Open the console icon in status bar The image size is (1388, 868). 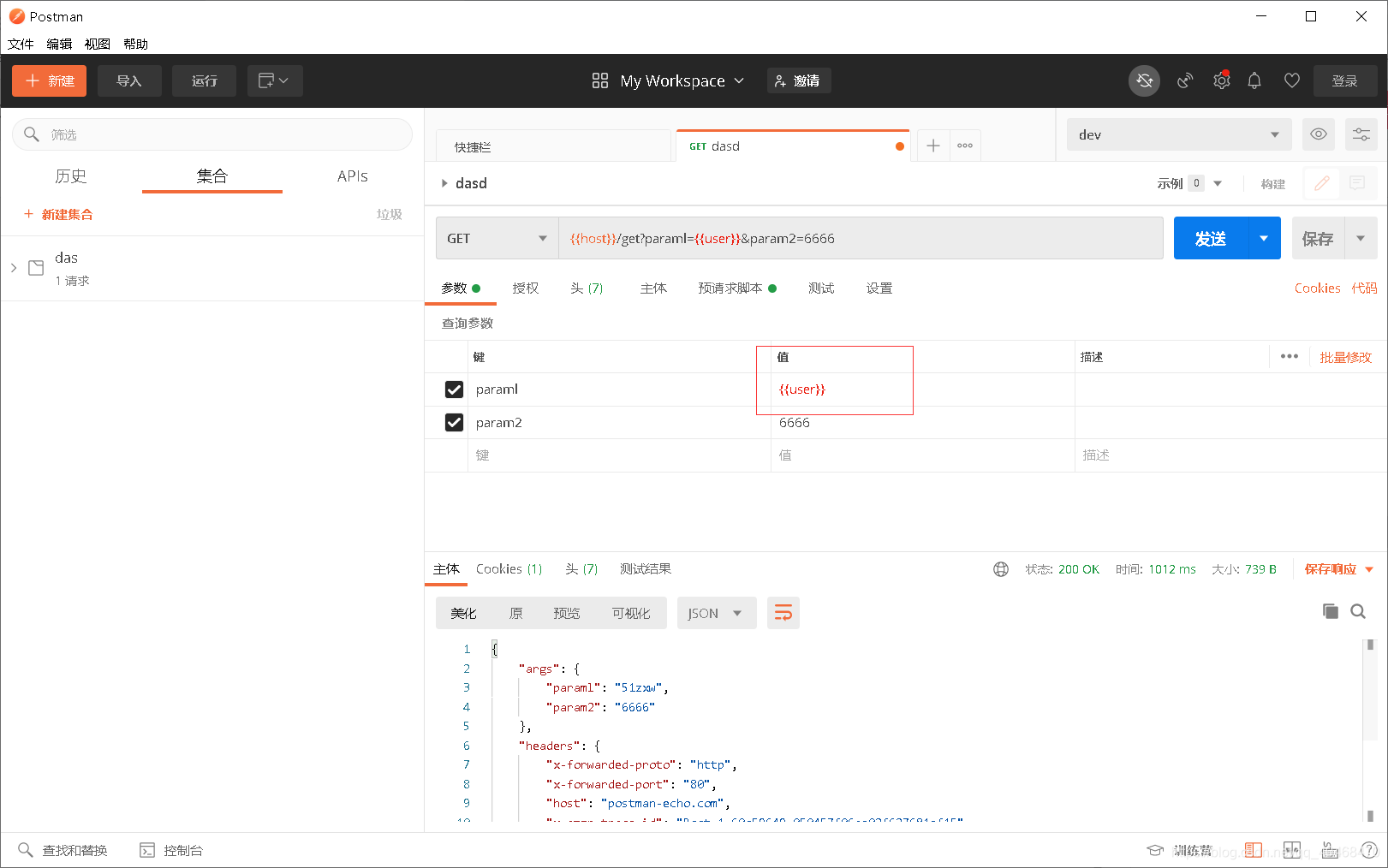pos(147,850)
